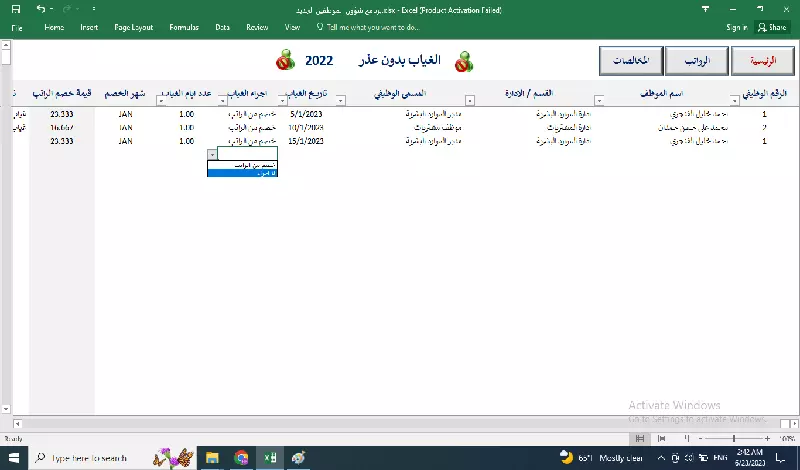Open Chrome from the taskbar
This screenshot has height=470, width=800.
click(241, 458)
